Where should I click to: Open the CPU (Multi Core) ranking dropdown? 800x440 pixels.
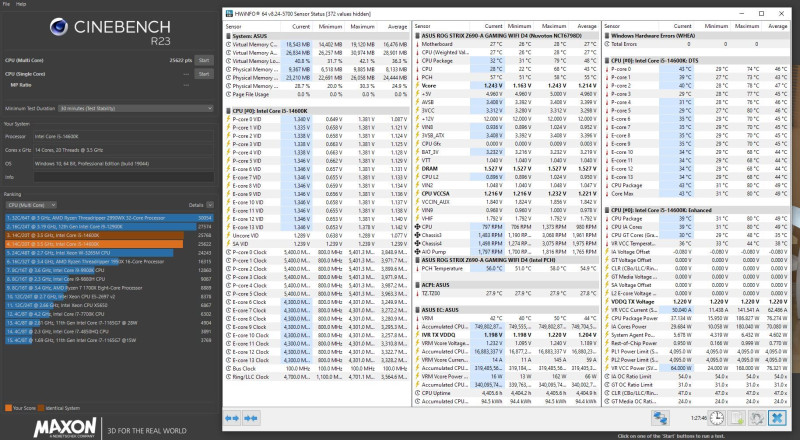coord(31,205)
